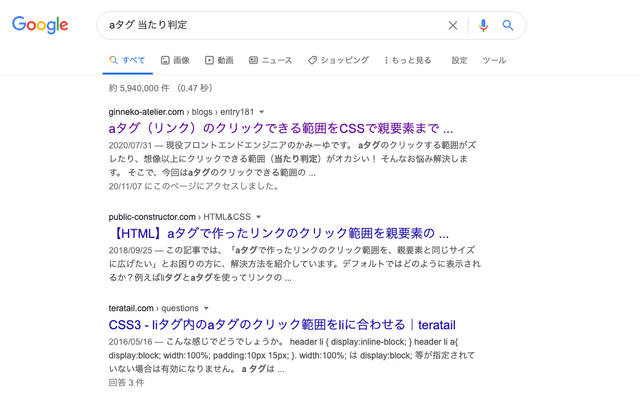Open teratail result CSS3 - liタグ内のaタグ
The height and width of the screenshot is (400, 640).
click(x=282, y=325)
